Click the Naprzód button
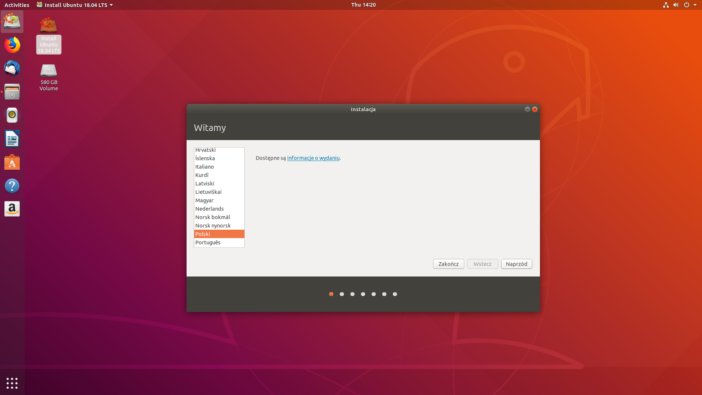 tap(516, 264)
